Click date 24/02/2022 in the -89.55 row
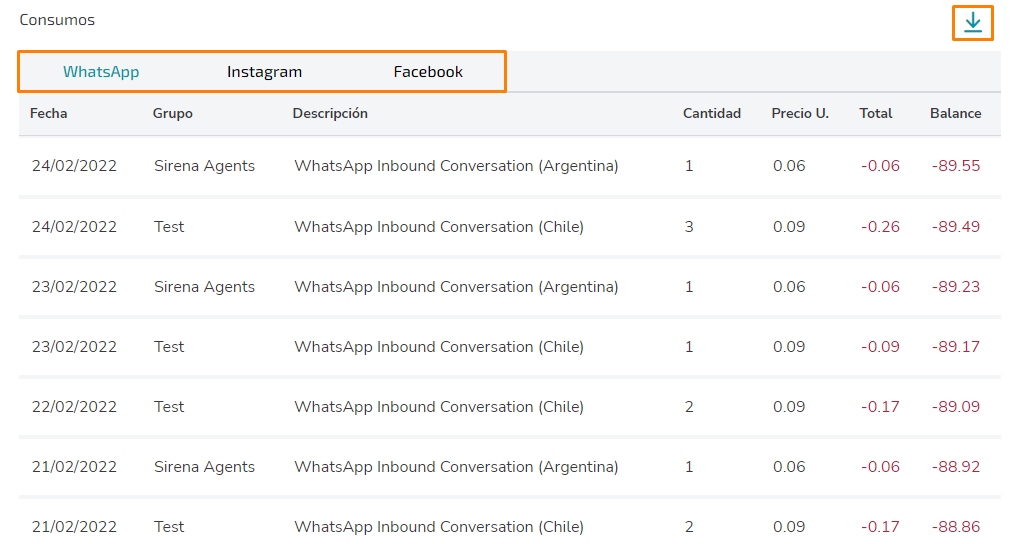 (74, 166)
